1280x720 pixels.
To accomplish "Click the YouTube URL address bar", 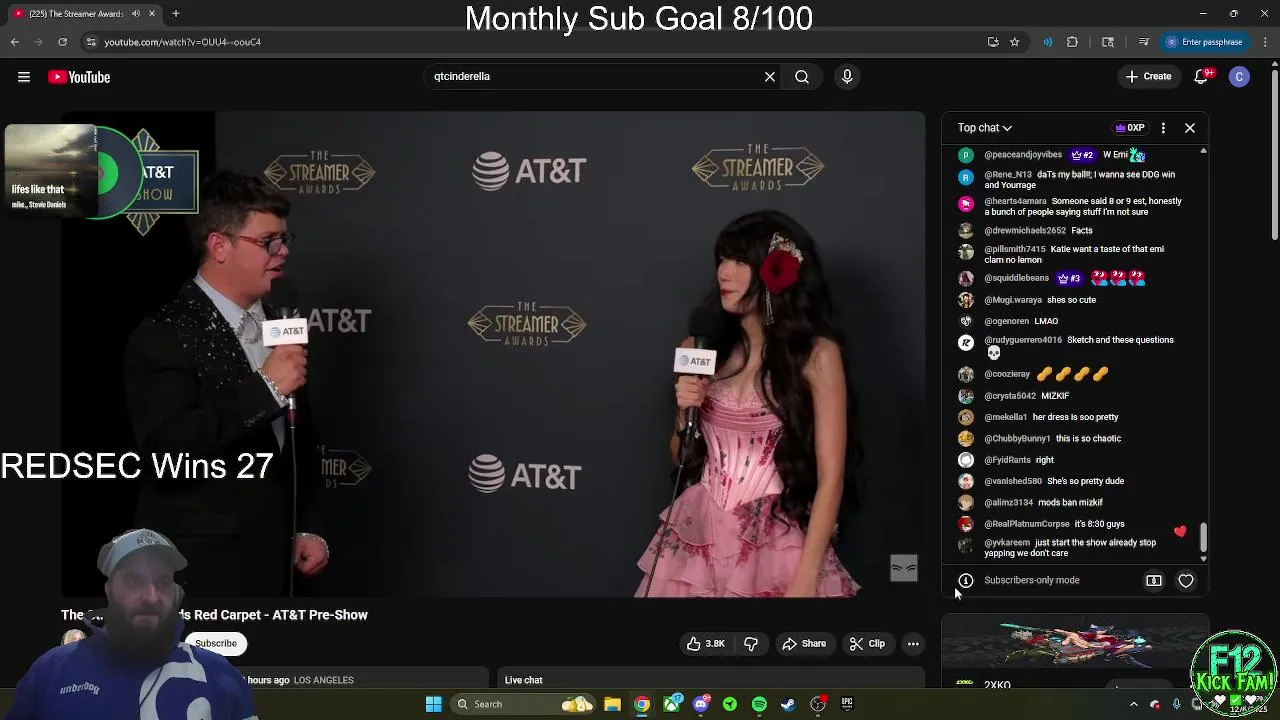I will (x=540, y=42).
